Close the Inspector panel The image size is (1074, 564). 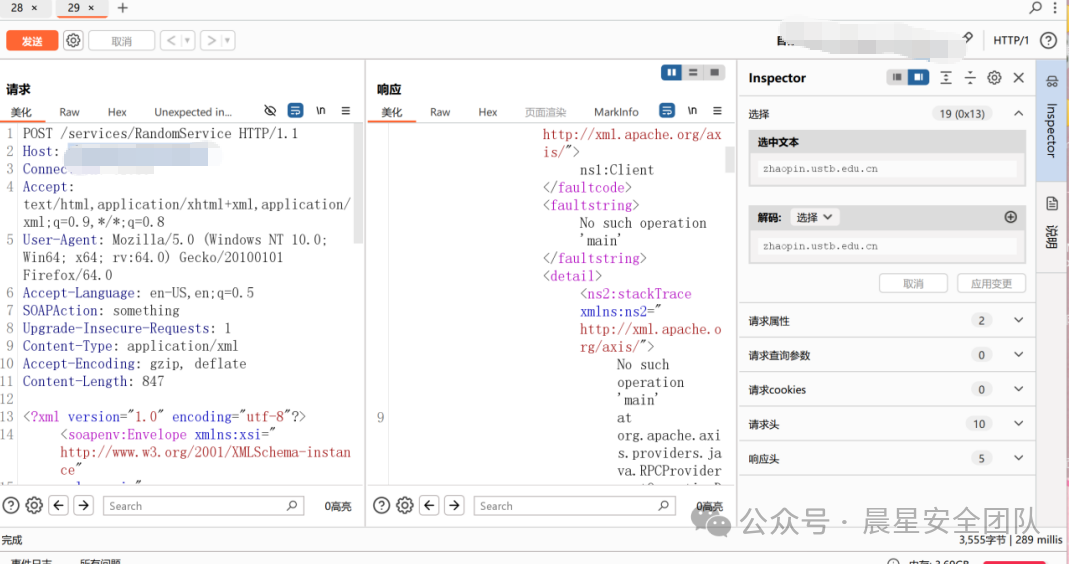point(1019,77)
